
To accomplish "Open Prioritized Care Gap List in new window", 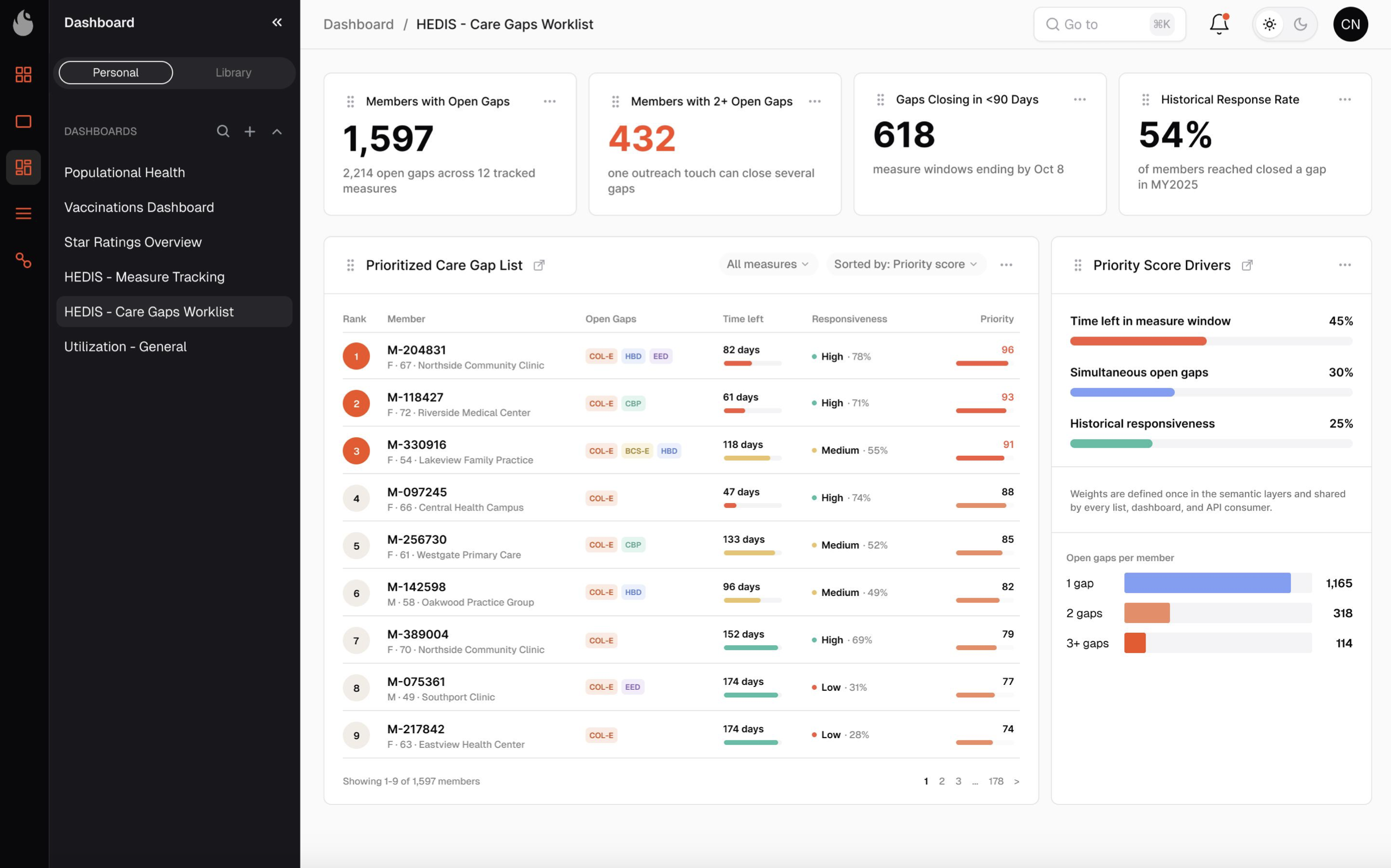I will click(538, 265).
